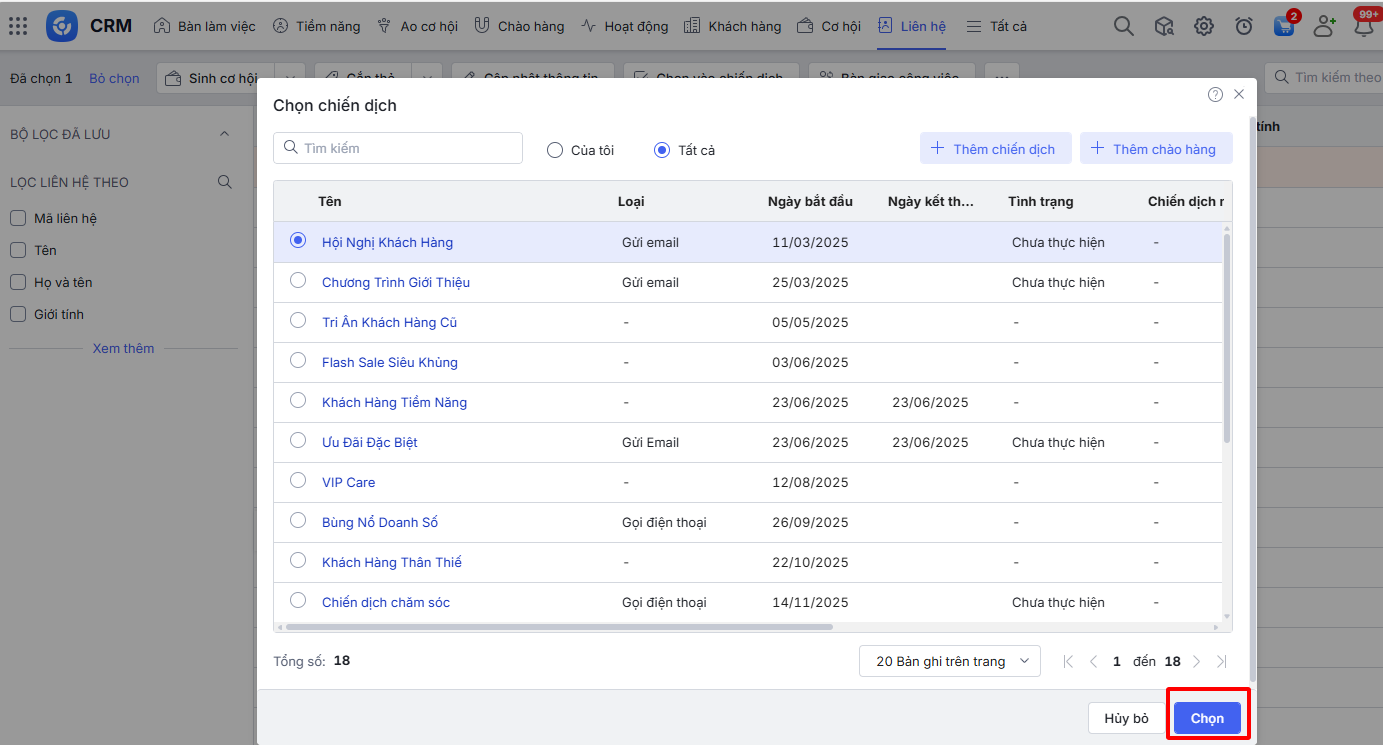Collapse the 'Bộ lọc đã lưu' section
Image resolution: width=1383 pixels, height=745 pixels.
224,134
